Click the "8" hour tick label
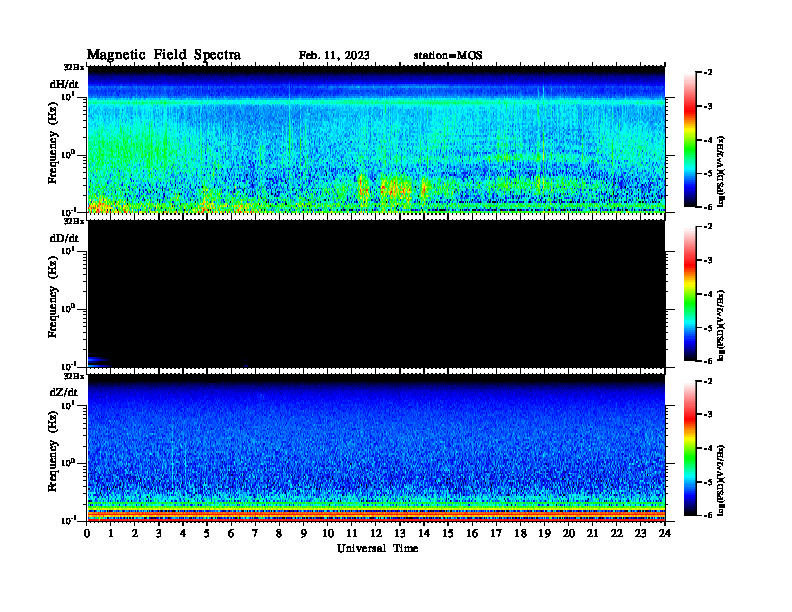The height and width of the screenshot is (612, 792). tap(279, 533)
